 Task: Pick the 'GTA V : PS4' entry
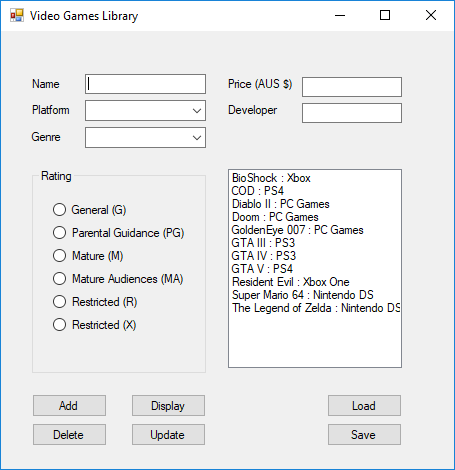(x=315, y=269)
